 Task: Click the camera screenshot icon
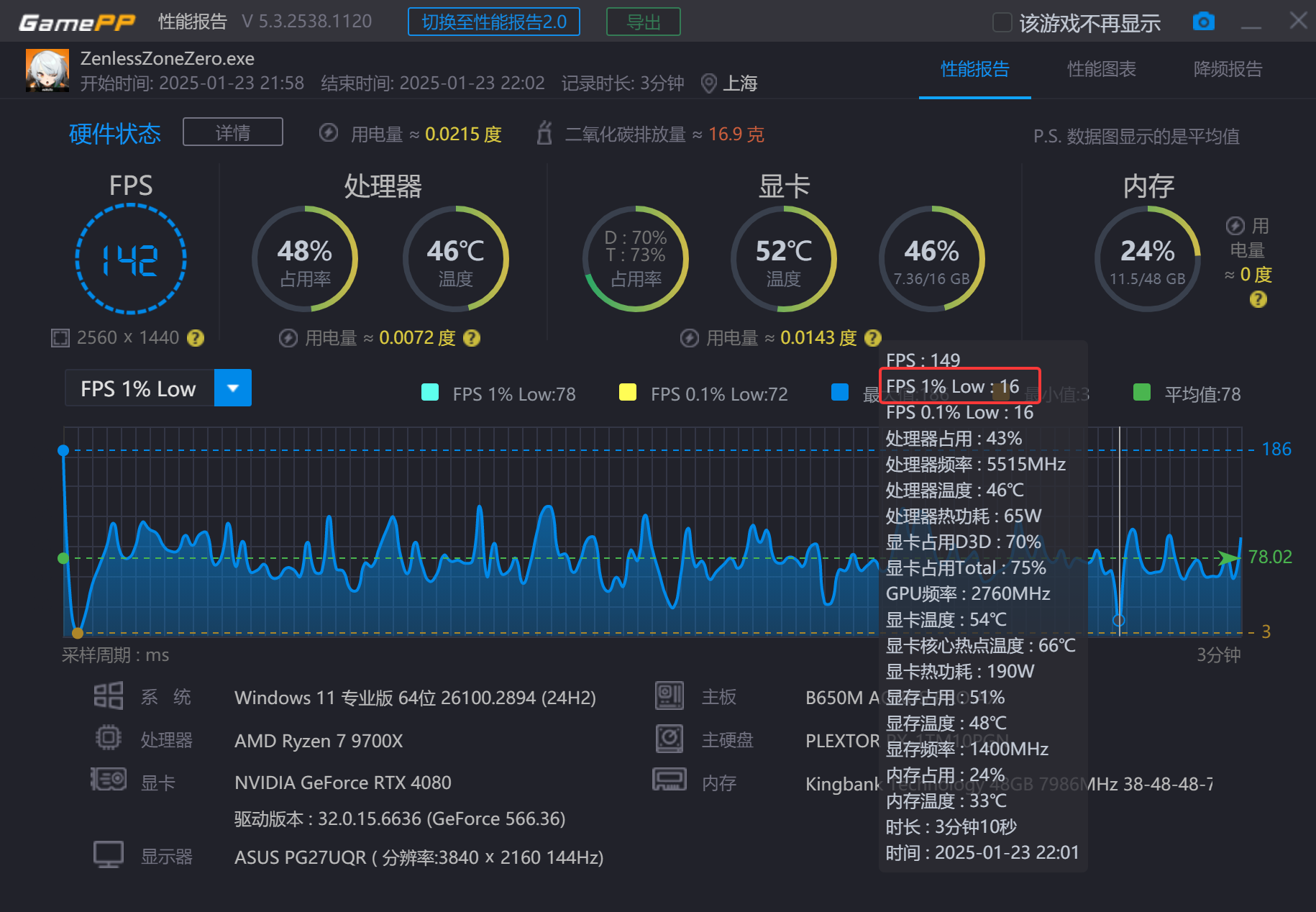pyautogui.click(x=1205, y=22)
